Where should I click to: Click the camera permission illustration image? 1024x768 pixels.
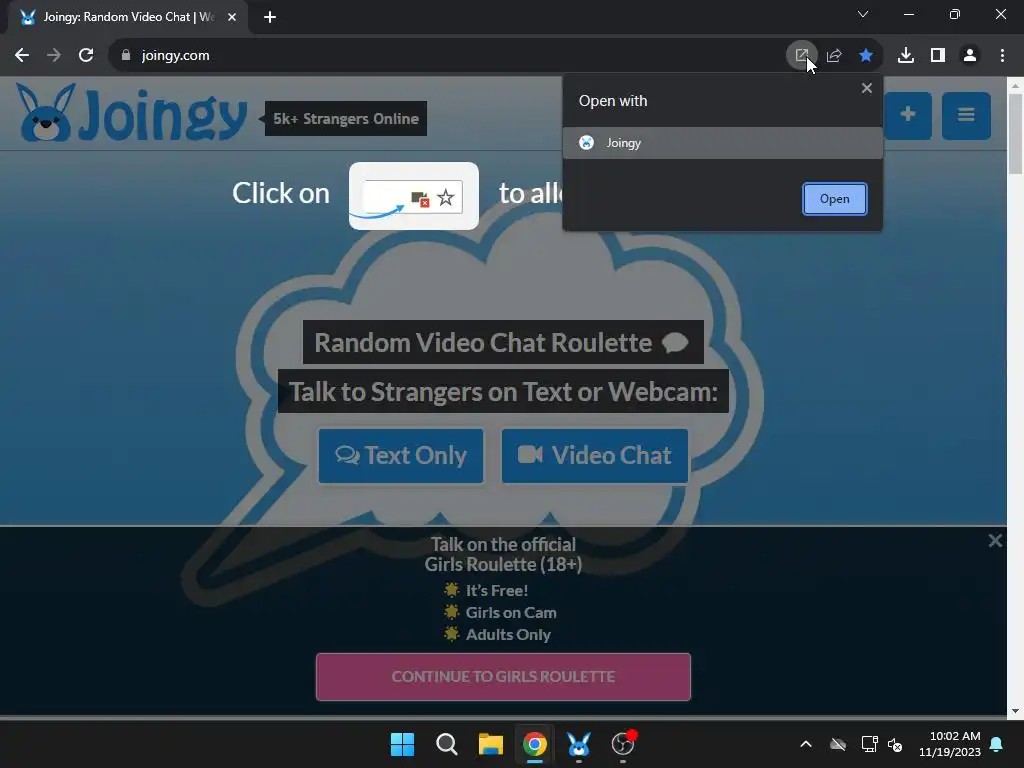(x=413, y=196)
